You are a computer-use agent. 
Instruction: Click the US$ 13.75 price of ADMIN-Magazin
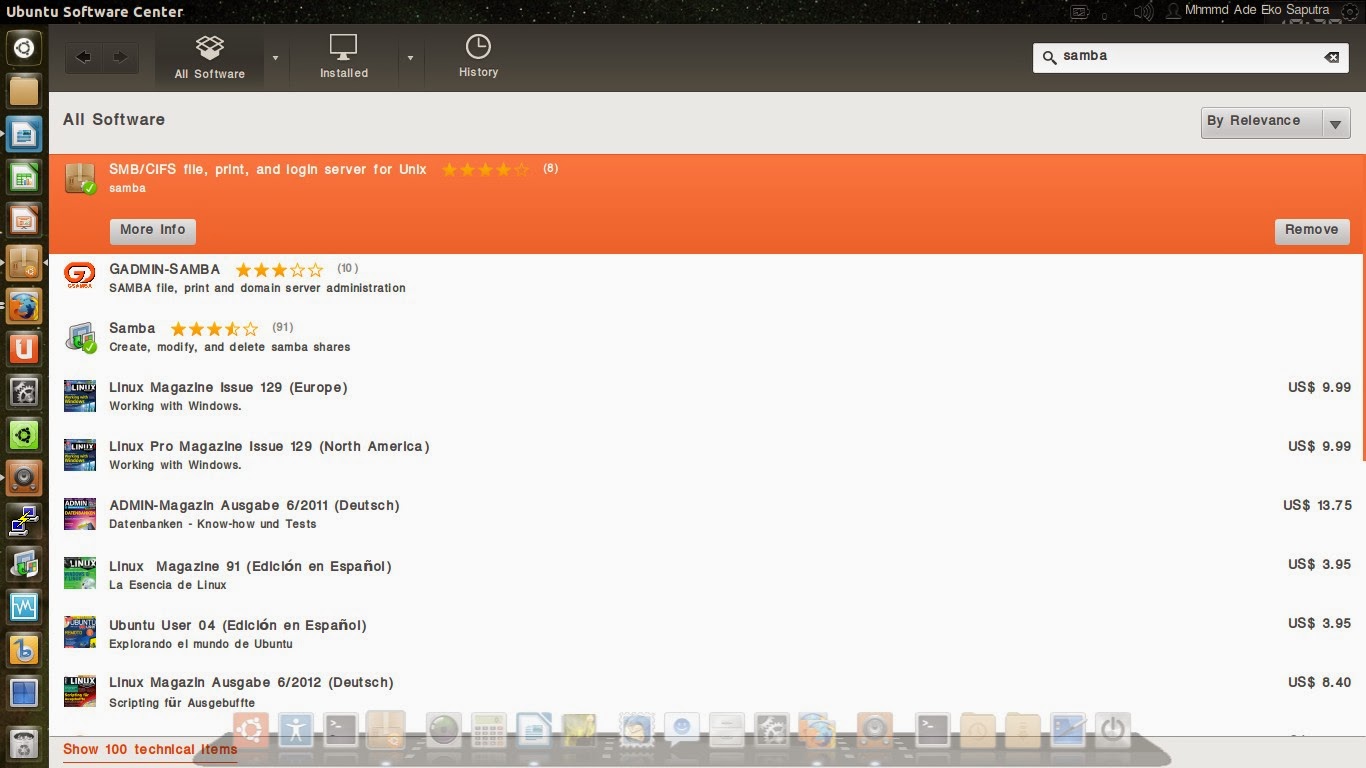[x=1317, y=505]
